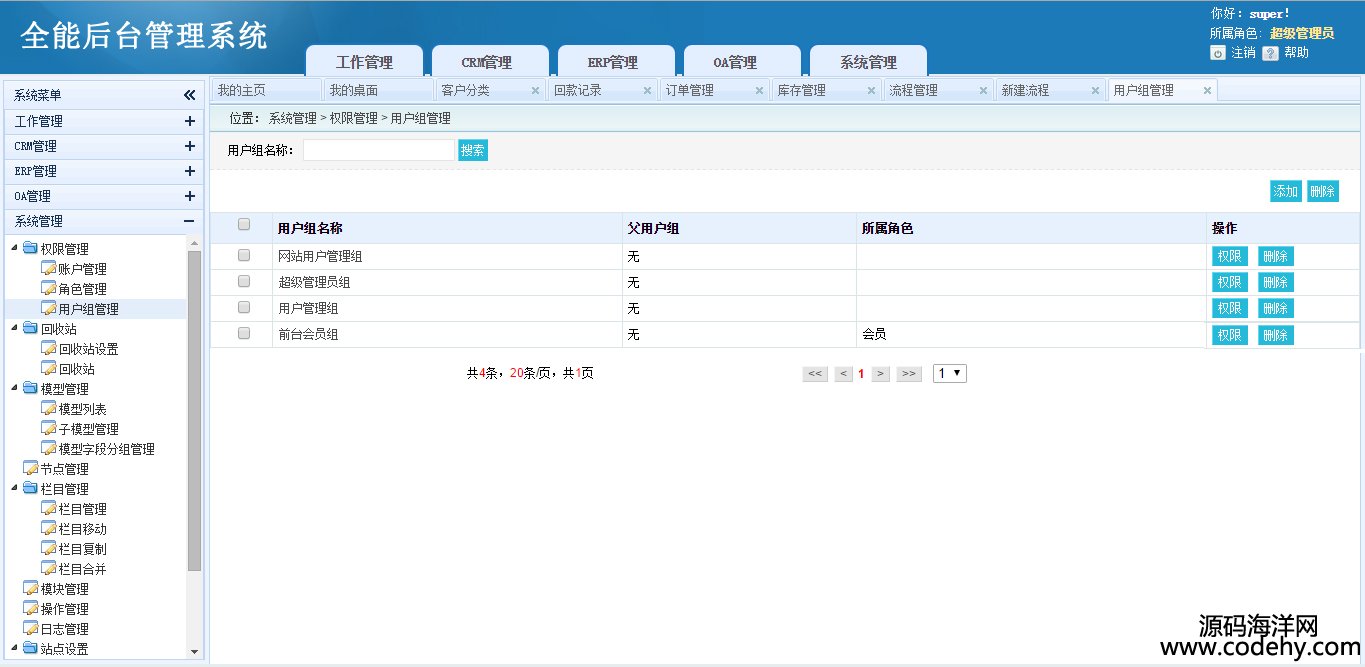The image size is (1365, 667).
Task: Collapse the 系统管理 sidebar section
Action: tap(189, 221)
